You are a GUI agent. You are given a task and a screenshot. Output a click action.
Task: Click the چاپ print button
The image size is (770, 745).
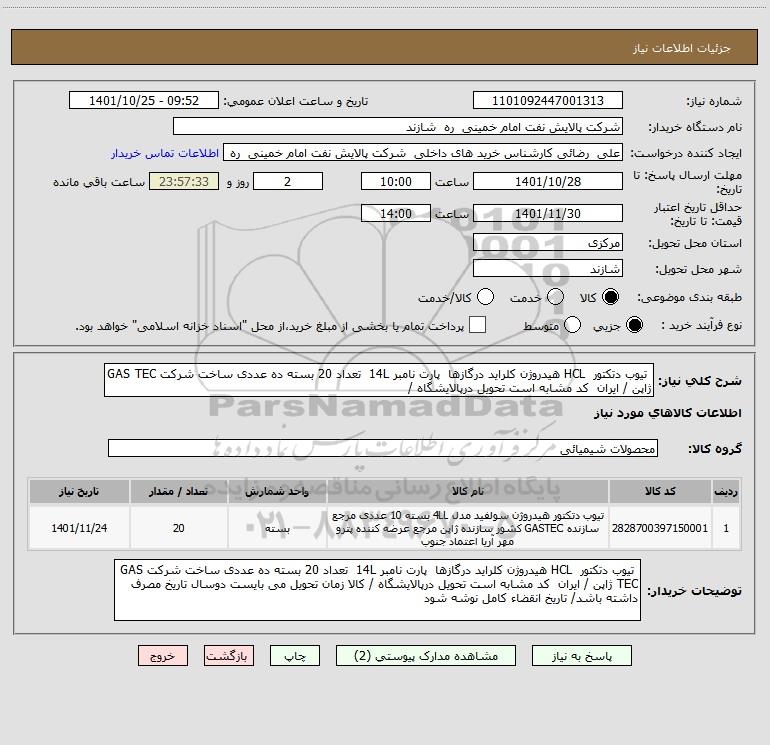[x=295, y=656]
